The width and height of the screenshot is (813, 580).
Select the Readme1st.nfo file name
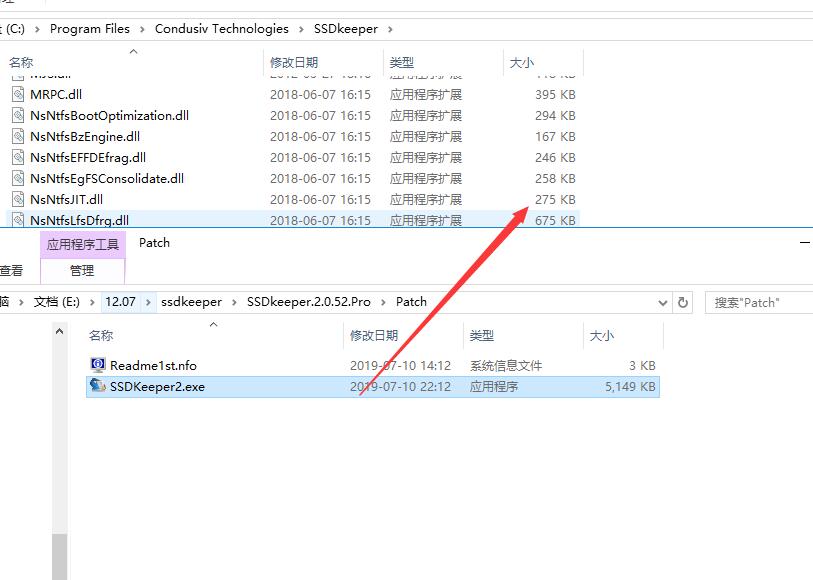pyautogui.click(x=153, y=365)
